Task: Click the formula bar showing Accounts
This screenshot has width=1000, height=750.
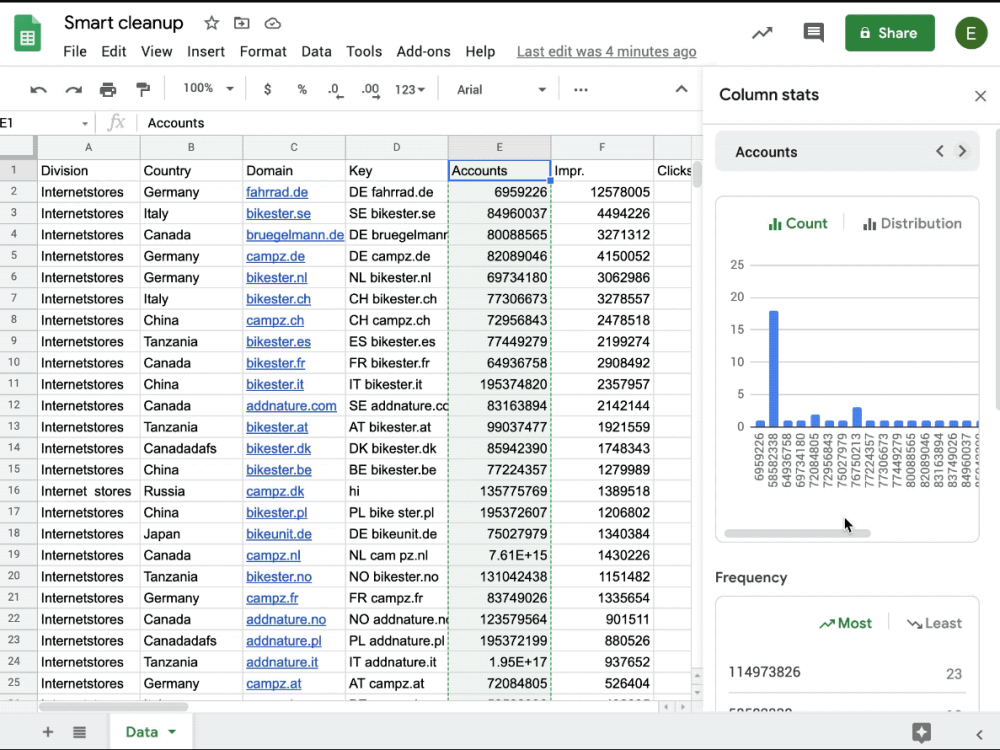Action: [x=421, y=123]
